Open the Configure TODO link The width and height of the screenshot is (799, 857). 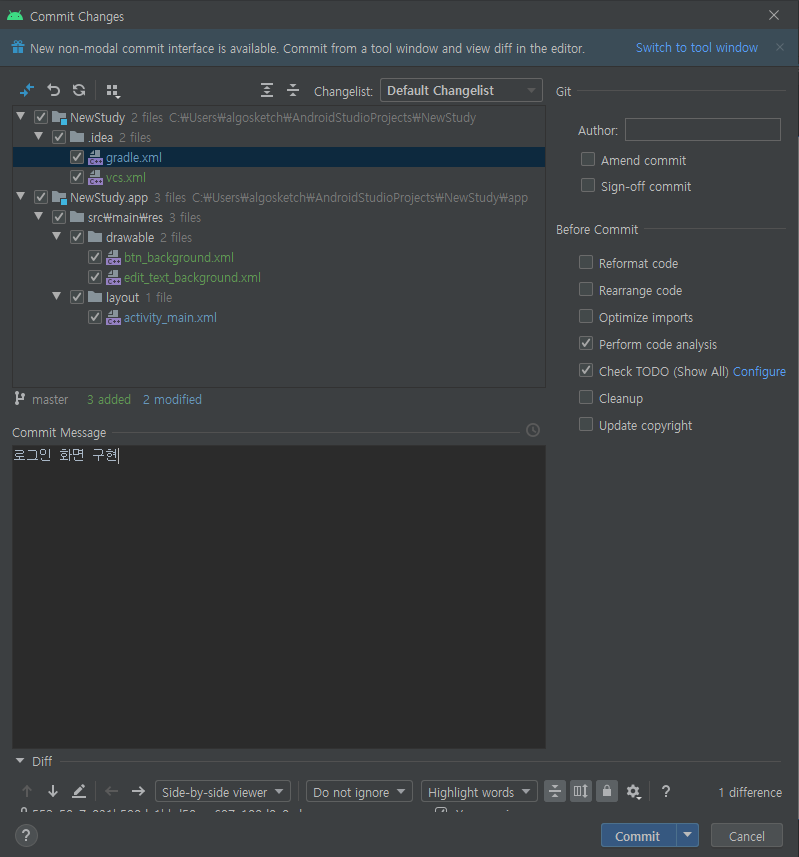point(759,371)
